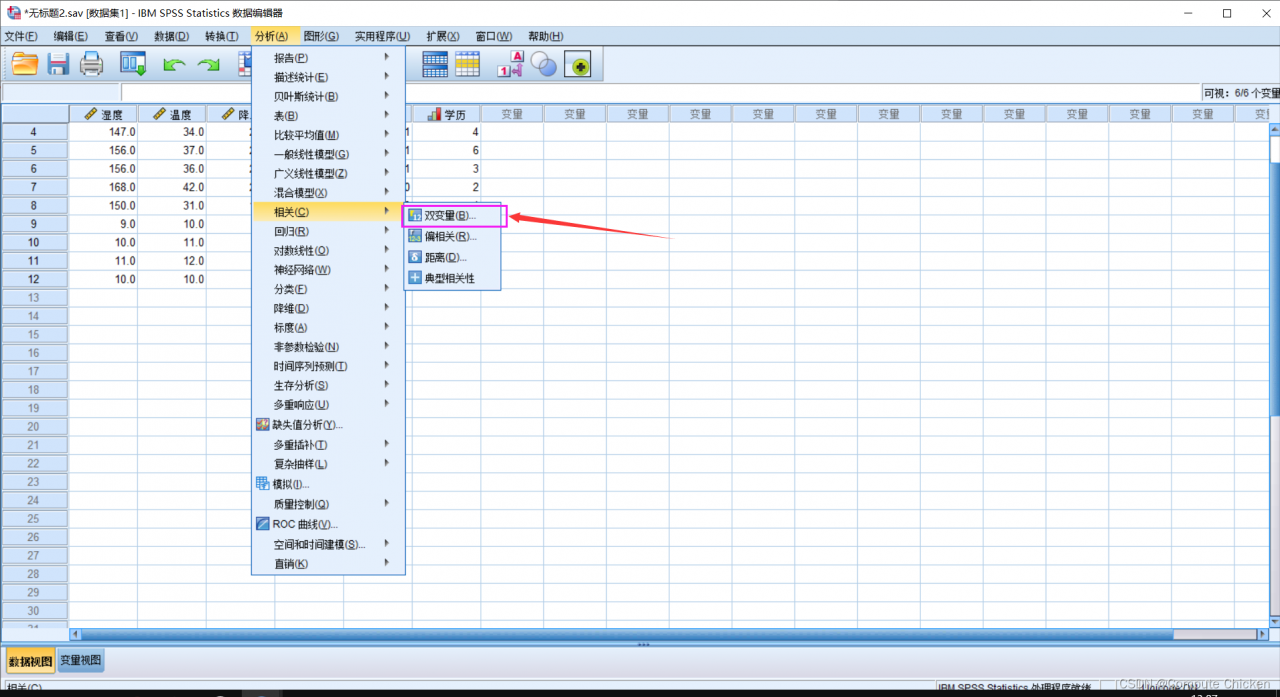Expand the 直销(K) submenu arrow
The width and height of the screenshot is (1280, 697).
387,563
